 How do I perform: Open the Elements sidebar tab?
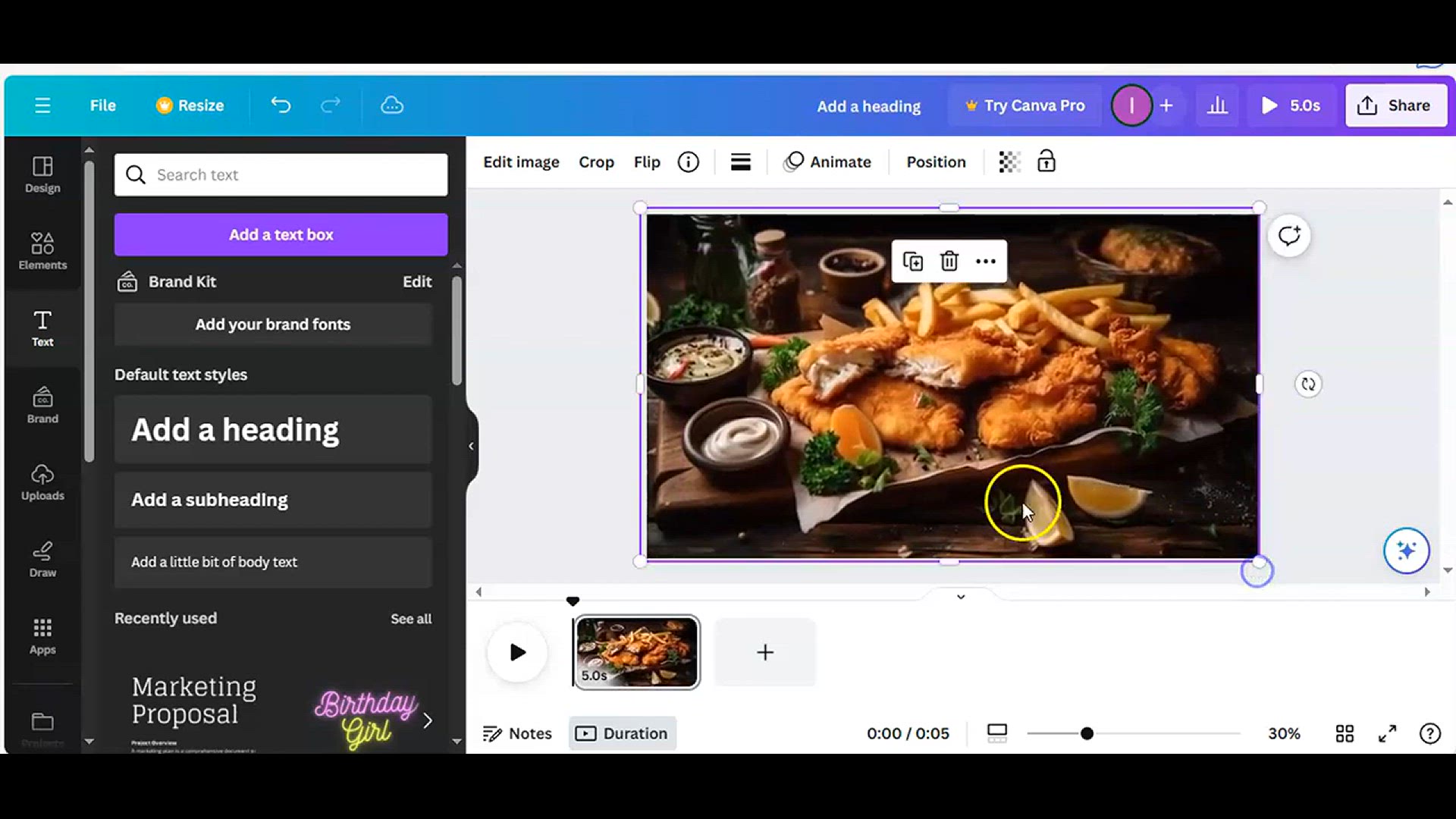click(42, 251)
